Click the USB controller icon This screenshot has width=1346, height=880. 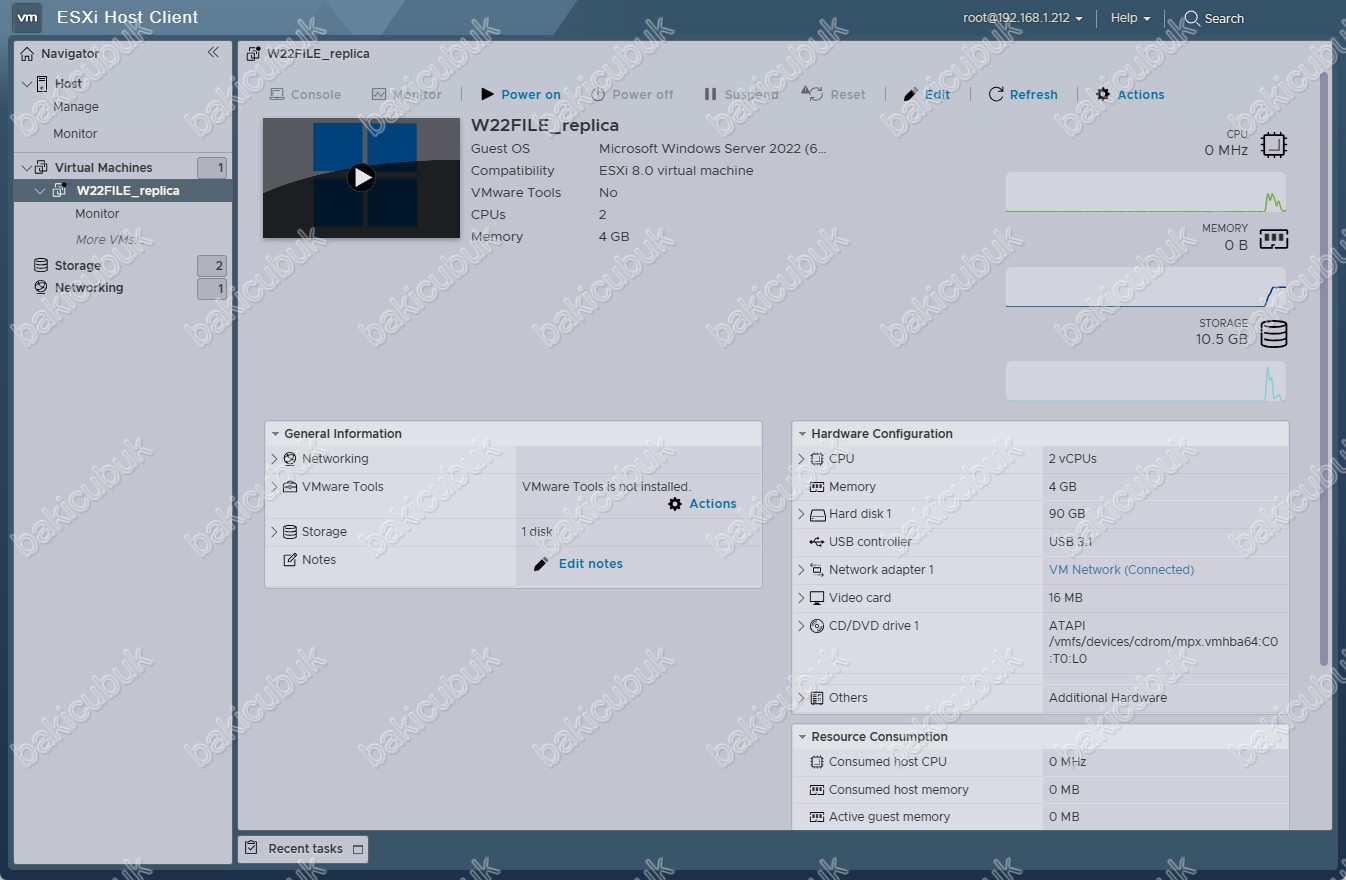pos(817,542)
